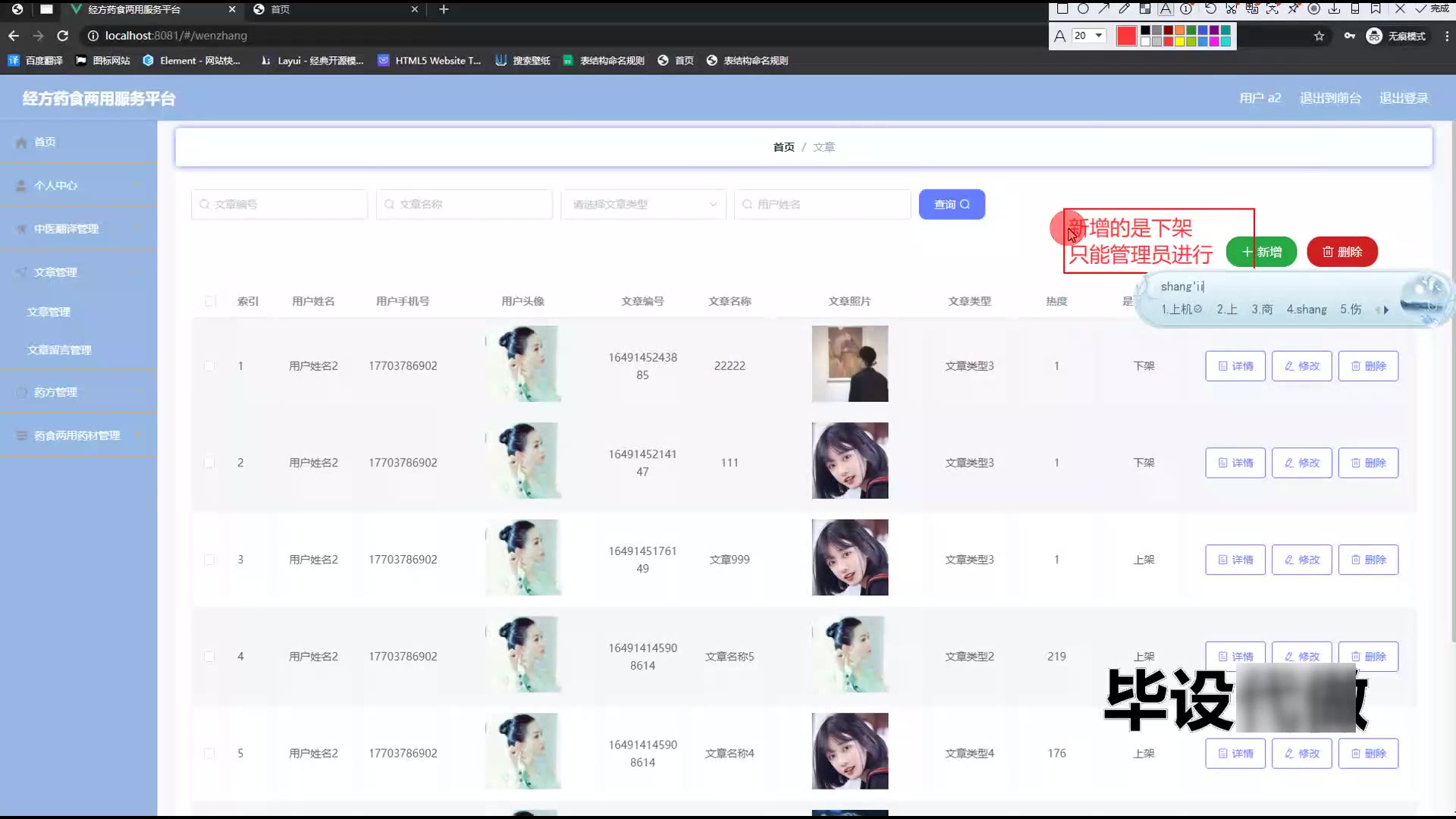Click the bookmark icon in capture toolbar
The height and width of the screenshot is (819, 1456).
click(x=1376, y=8)
